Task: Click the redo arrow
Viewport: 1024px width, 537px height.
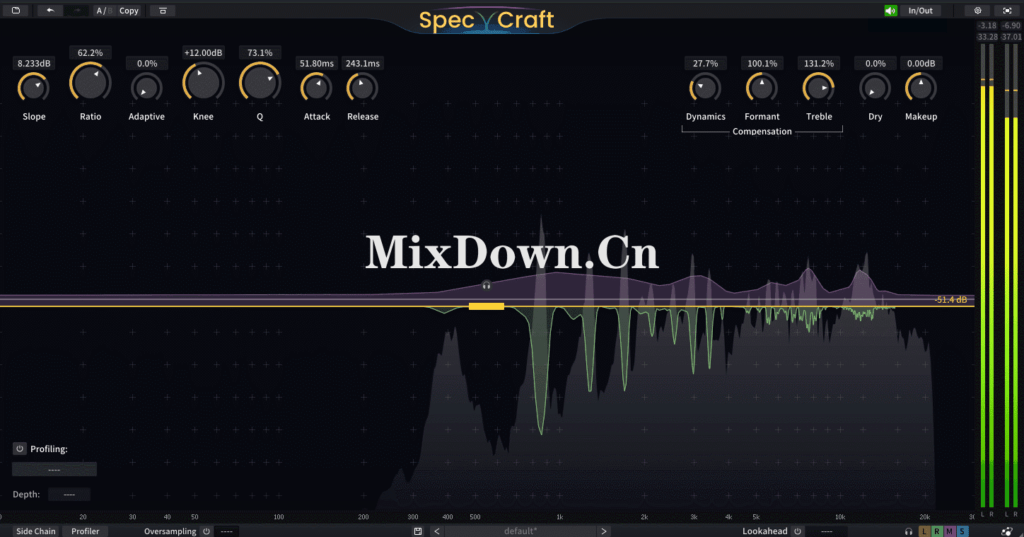Action: [76, 10]
